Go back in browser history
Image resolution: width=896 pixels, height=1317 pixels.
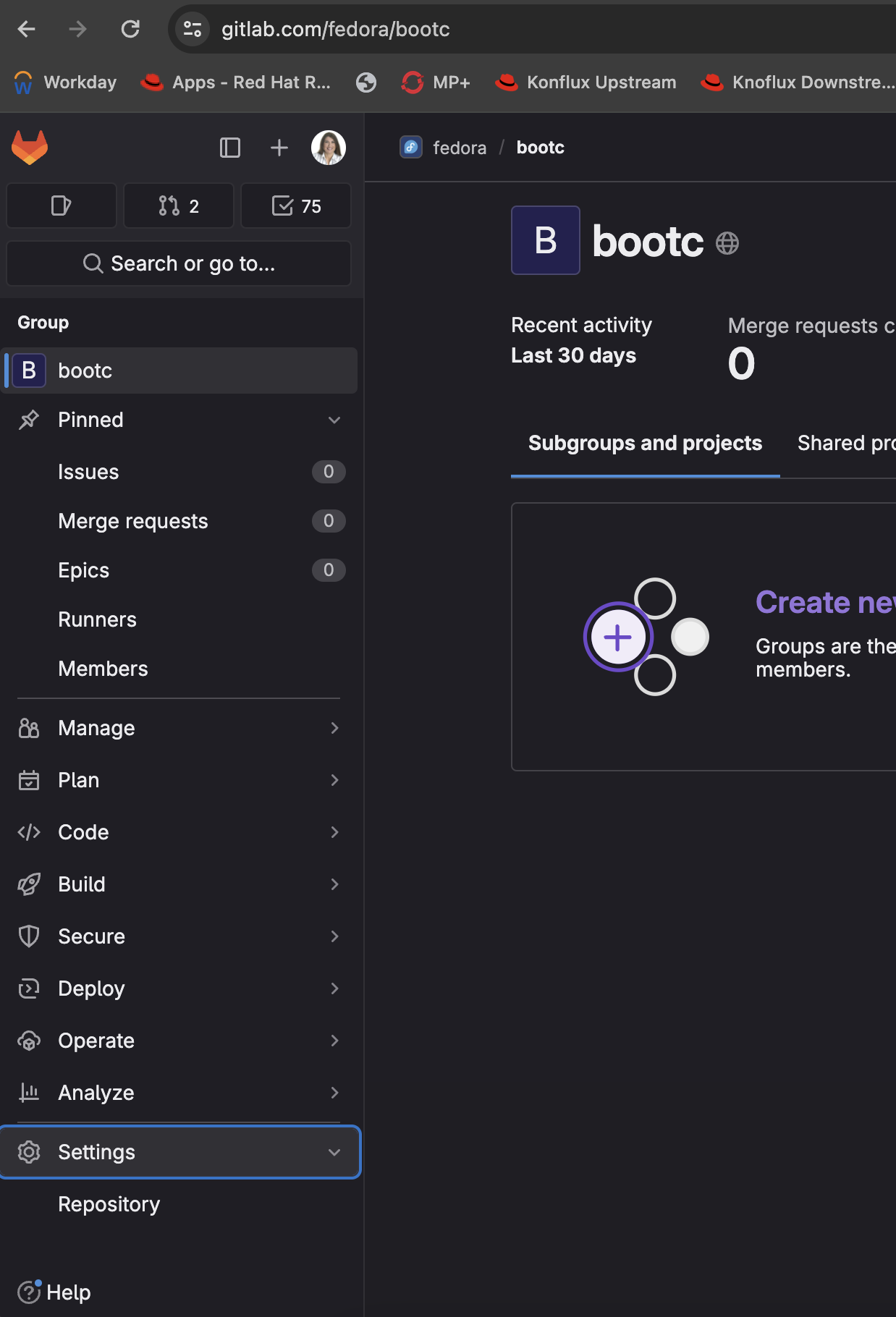coord(27,29)
